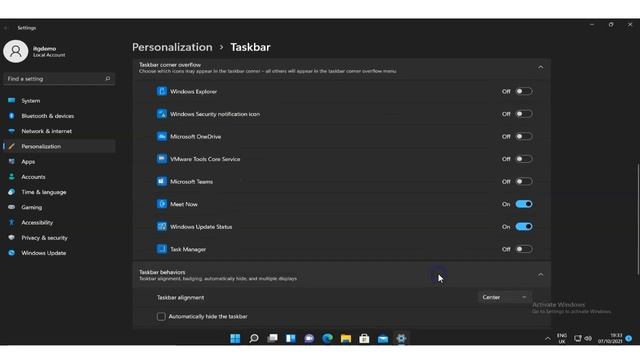The image size is (640, 360).
Task: Click the network icon in system tray
Action: [578, 338]
